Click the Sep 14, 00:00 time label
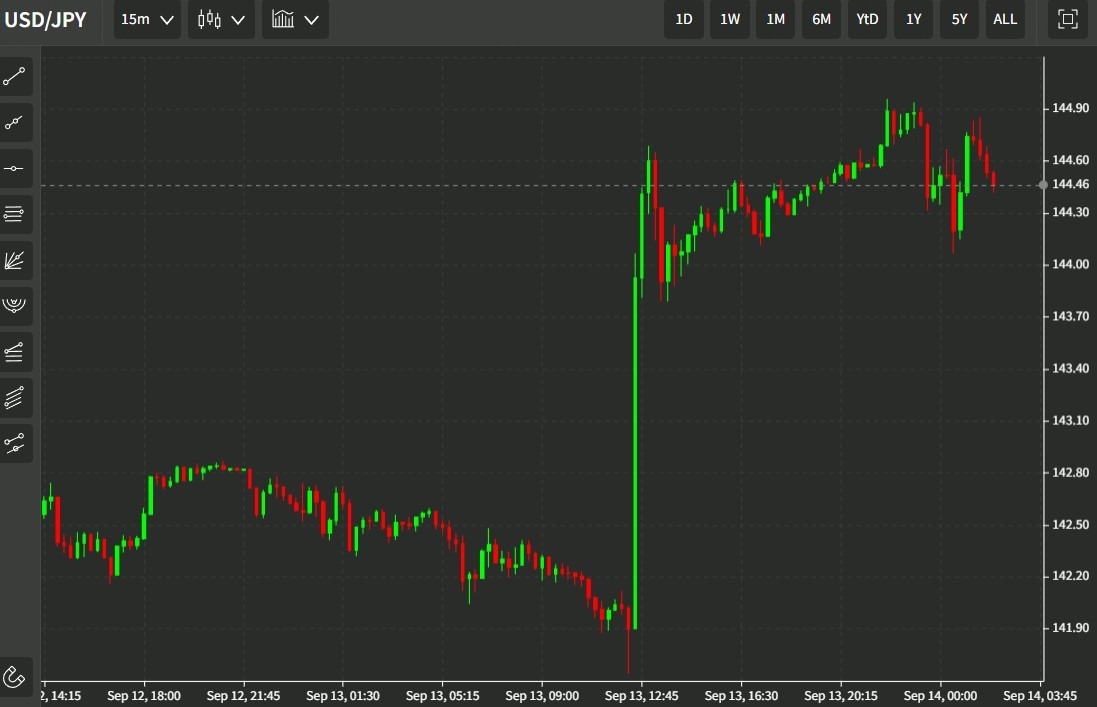This screenshot has height=707, width=1097. click(940, 696)
